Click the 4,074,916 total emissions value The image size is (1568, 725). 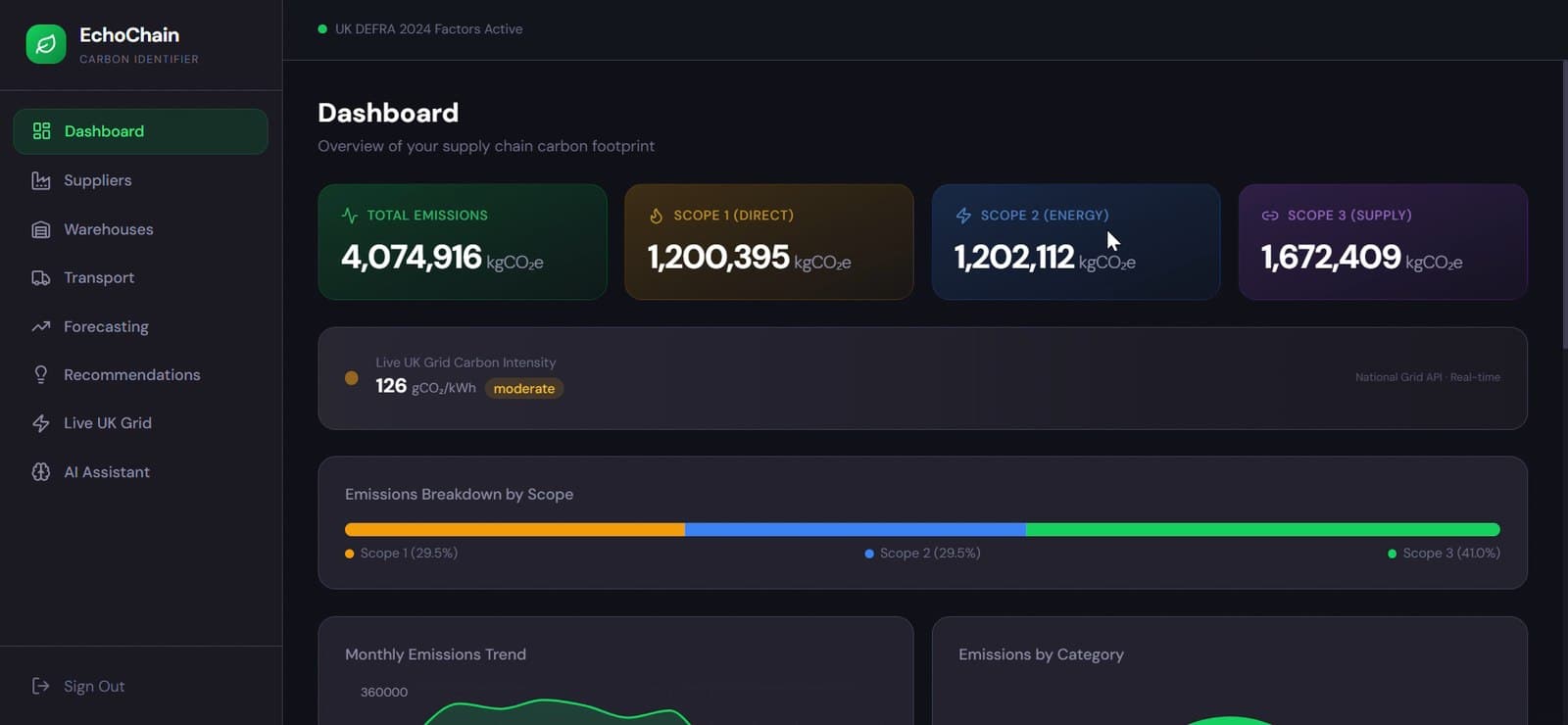click(x=412, y=258)
